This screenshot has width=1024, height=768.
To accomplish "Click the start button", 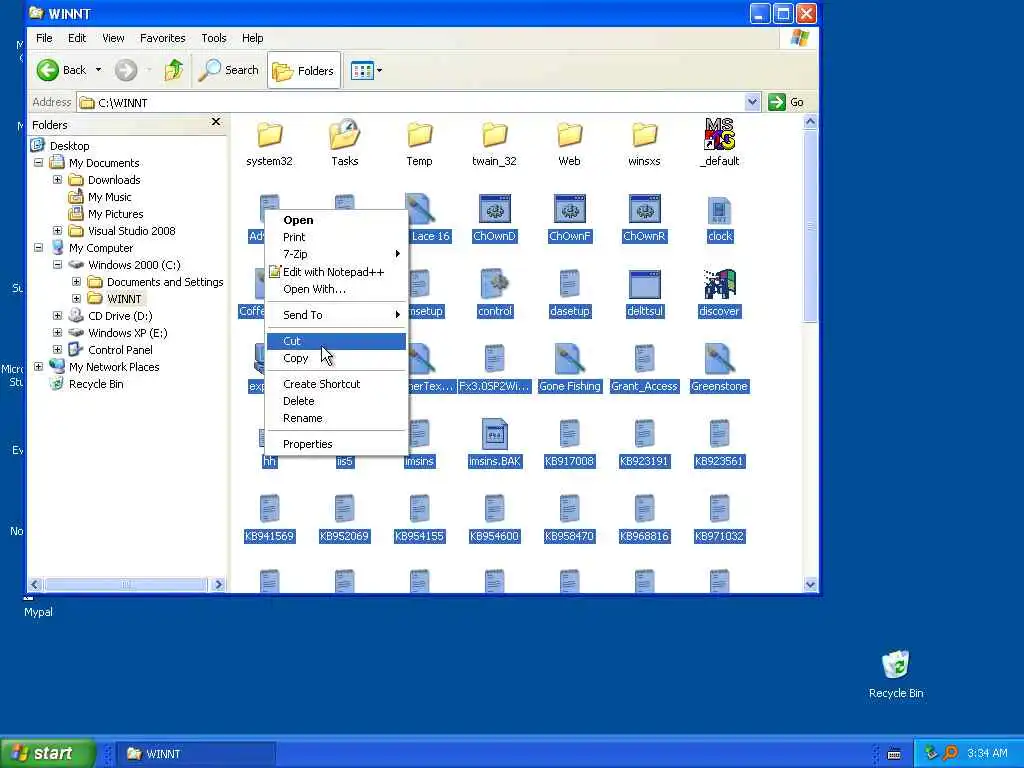I will 48,753.
